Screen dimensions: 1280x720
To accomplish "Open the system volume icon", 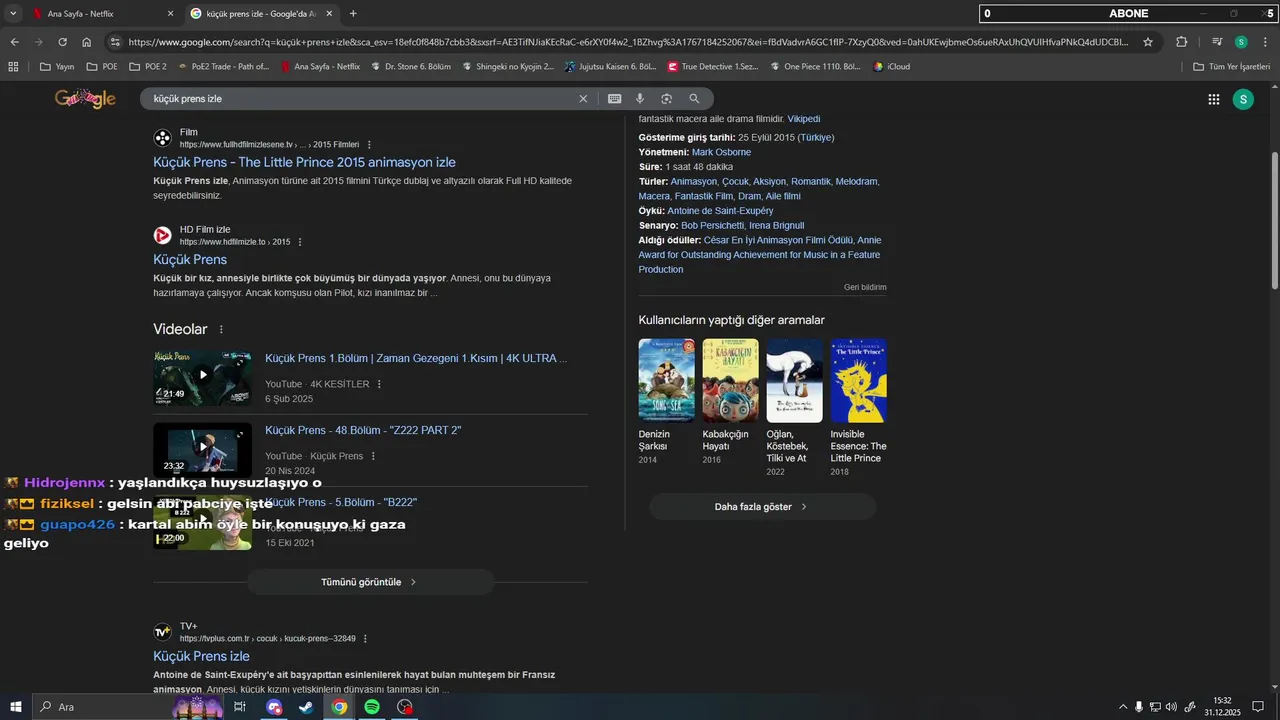I will pos(1171,707).
